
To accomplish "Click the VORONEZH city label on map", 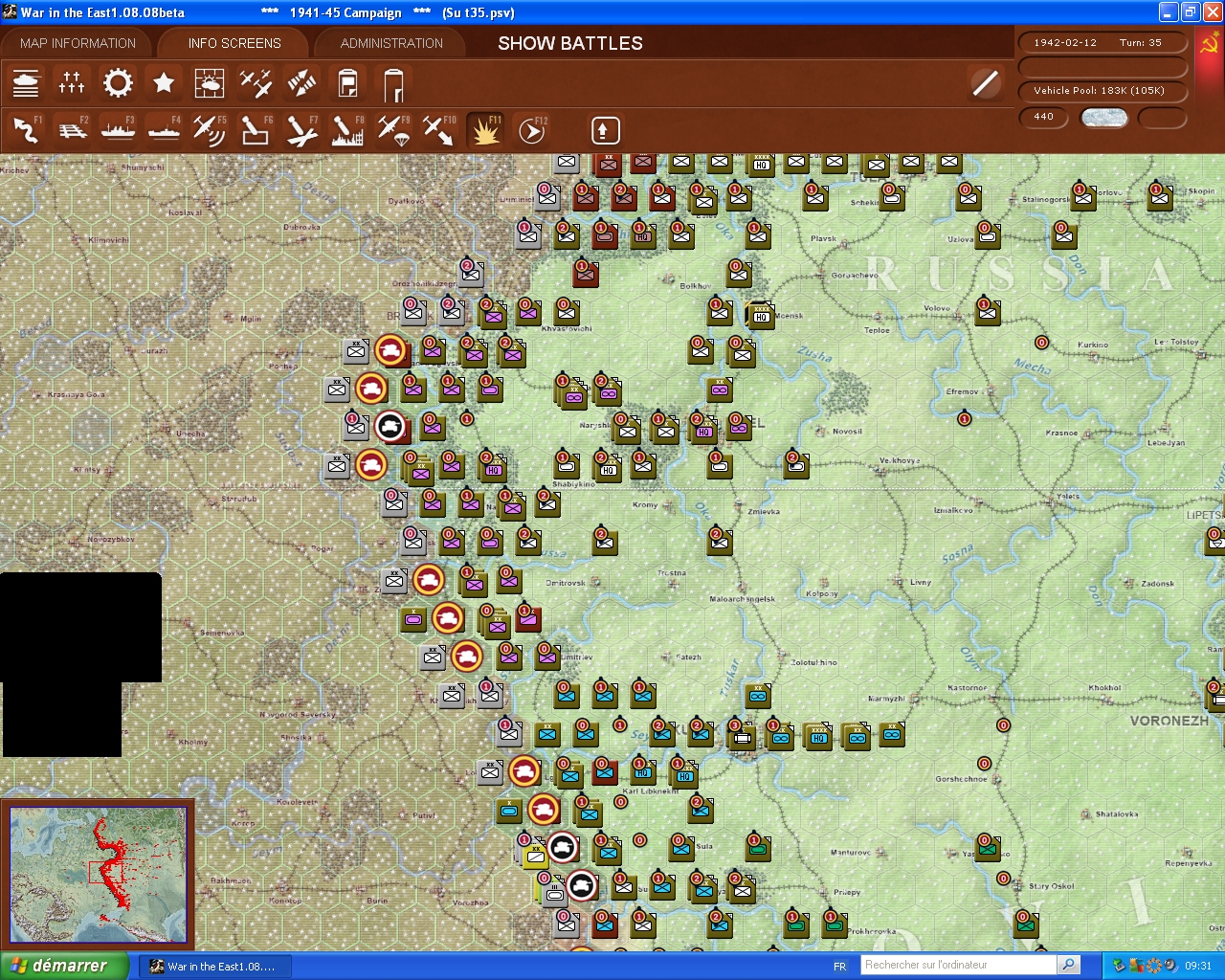I will click(1169, 721).
